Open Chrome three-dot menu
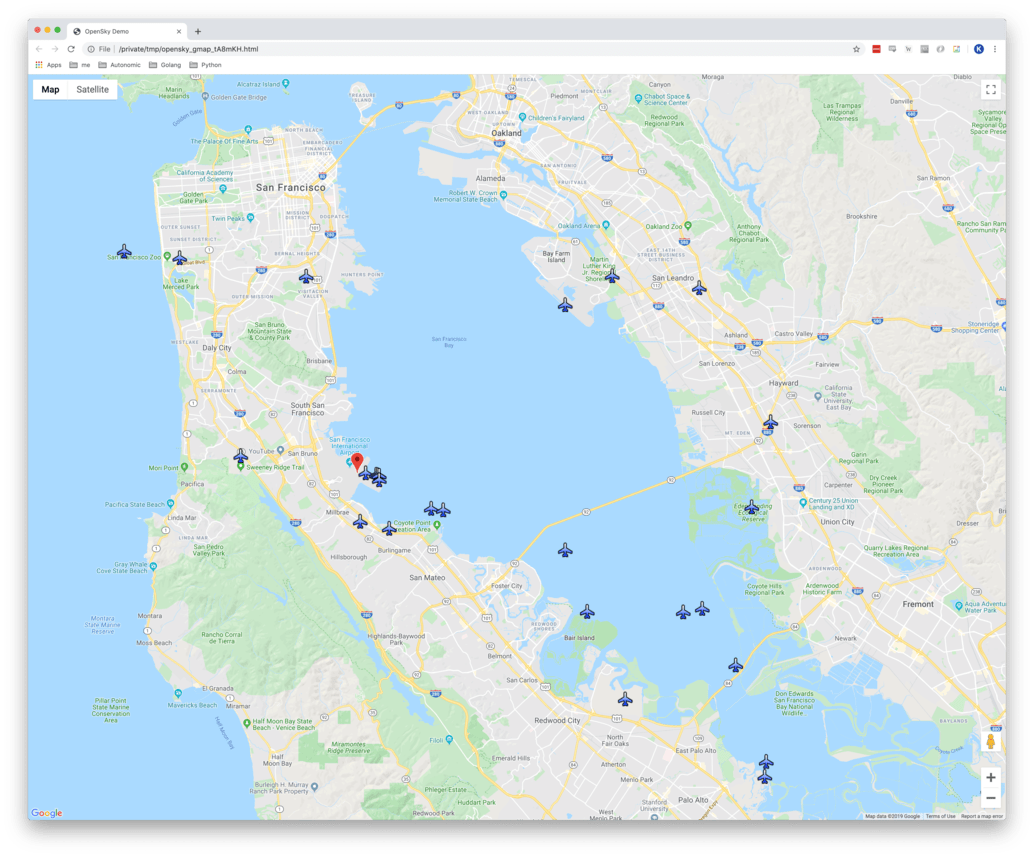 click(994, 49)
